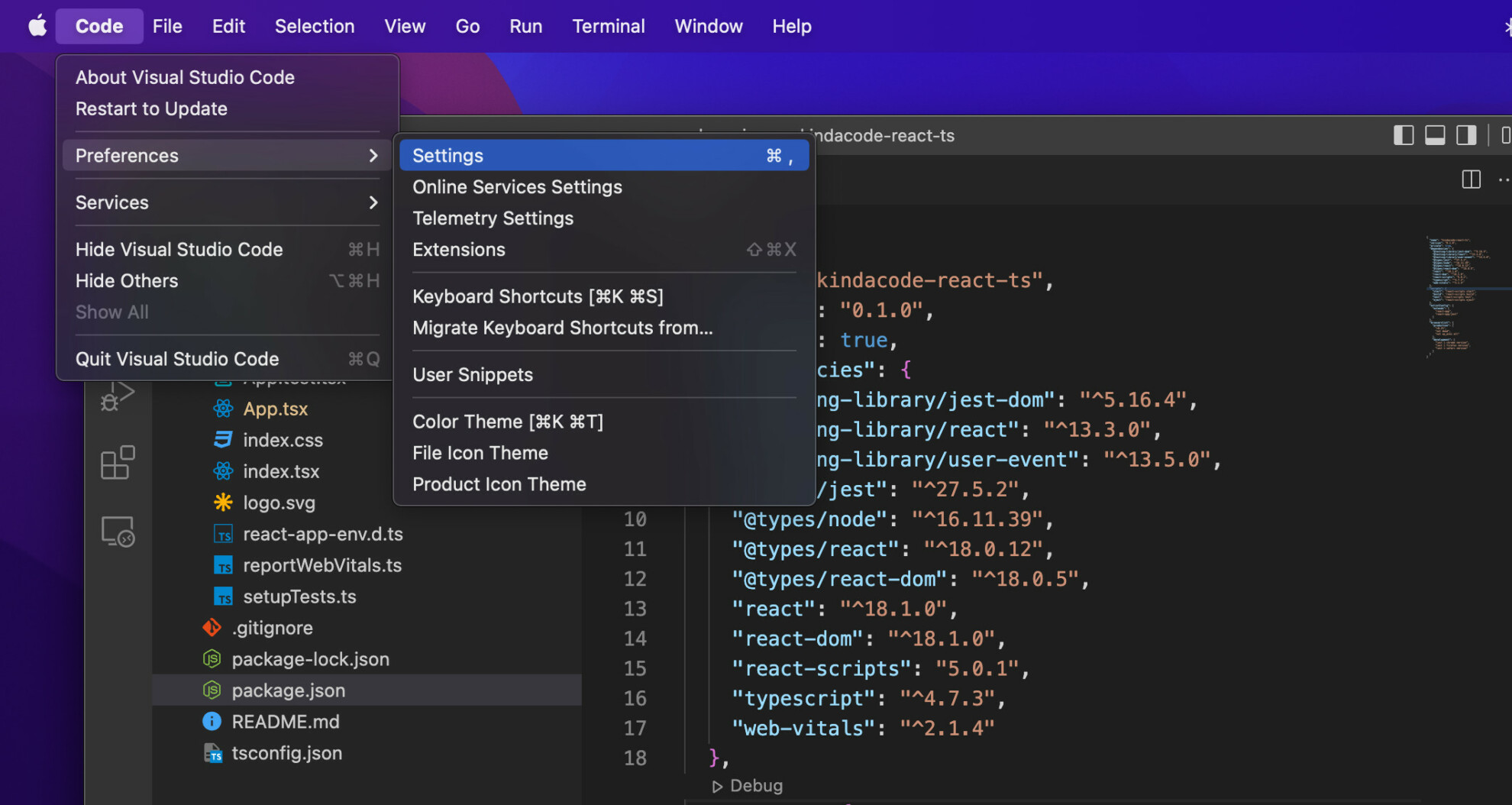Toggle bottom panel layout icon
Screen dimensions: 1512x805
point(1435,135)
